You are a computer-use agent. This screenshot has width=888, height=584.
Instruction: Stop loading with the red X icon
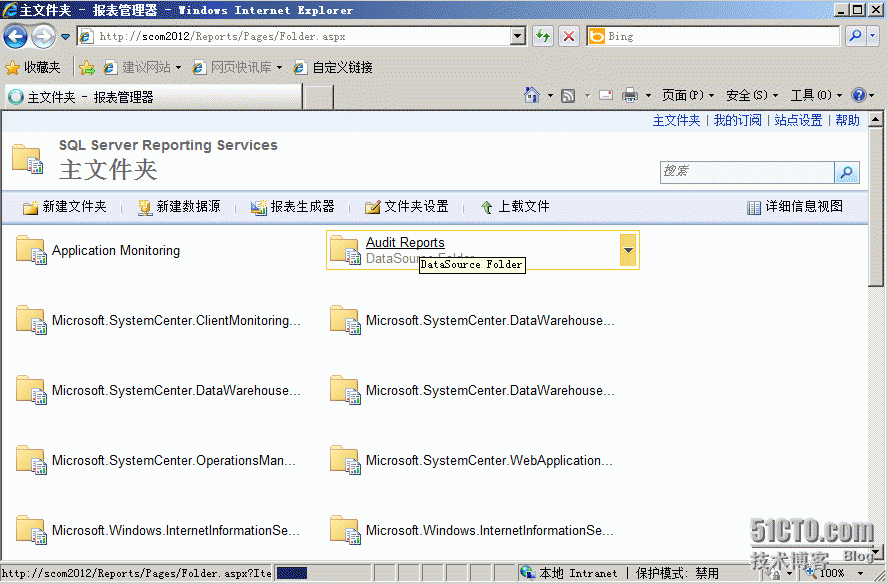[569, 36]
